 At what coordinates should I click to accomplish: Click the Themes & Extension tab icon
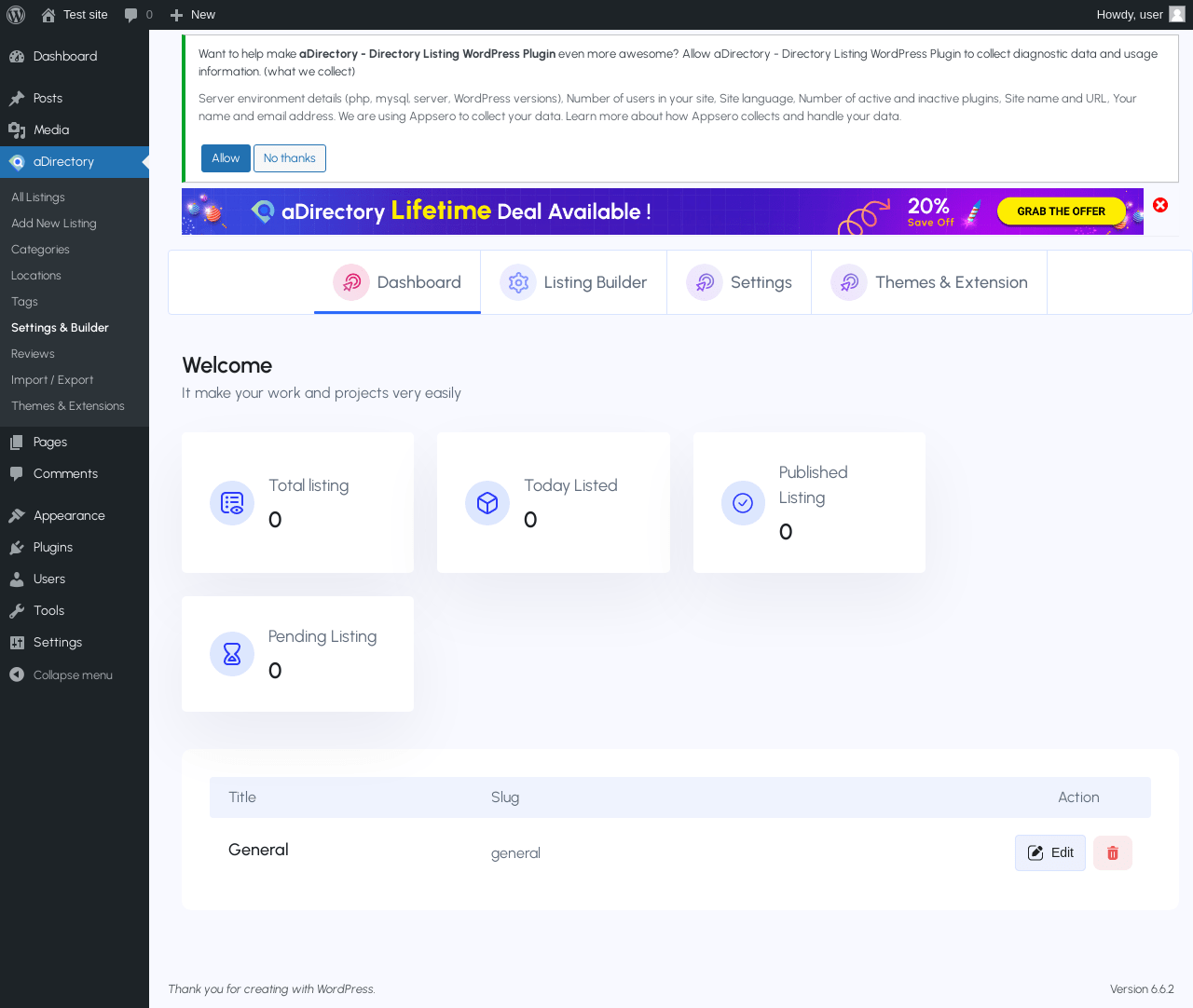[x=849, y=282]
